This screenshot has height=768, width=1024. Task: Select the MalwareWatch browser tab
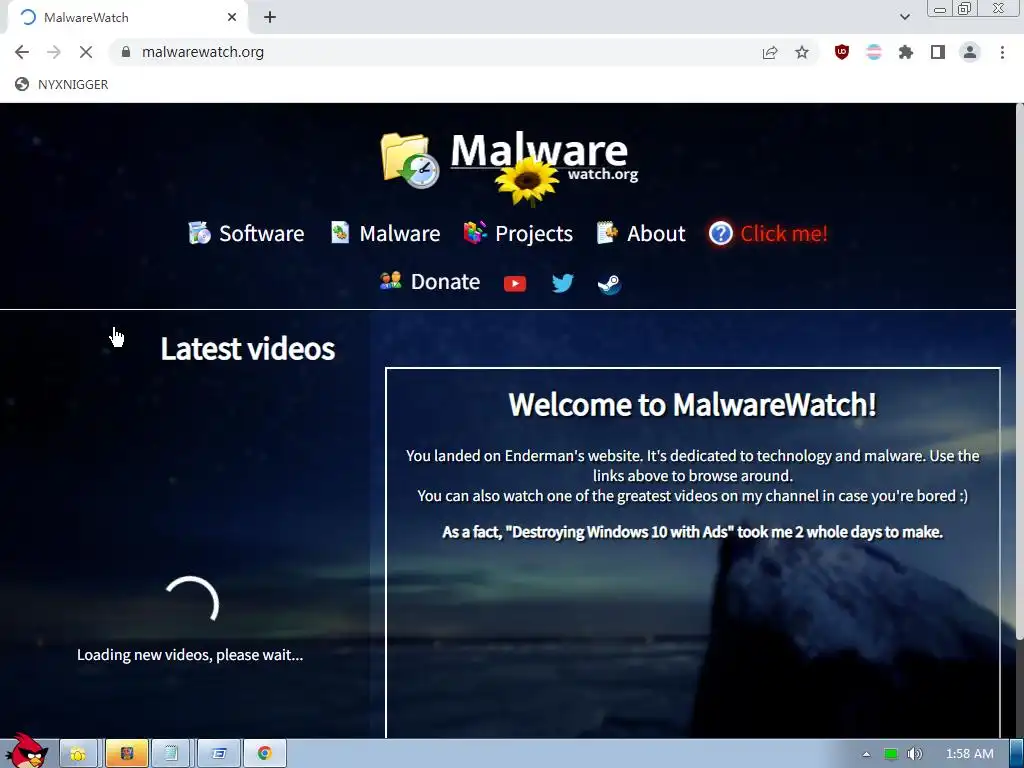pos(127,18)
